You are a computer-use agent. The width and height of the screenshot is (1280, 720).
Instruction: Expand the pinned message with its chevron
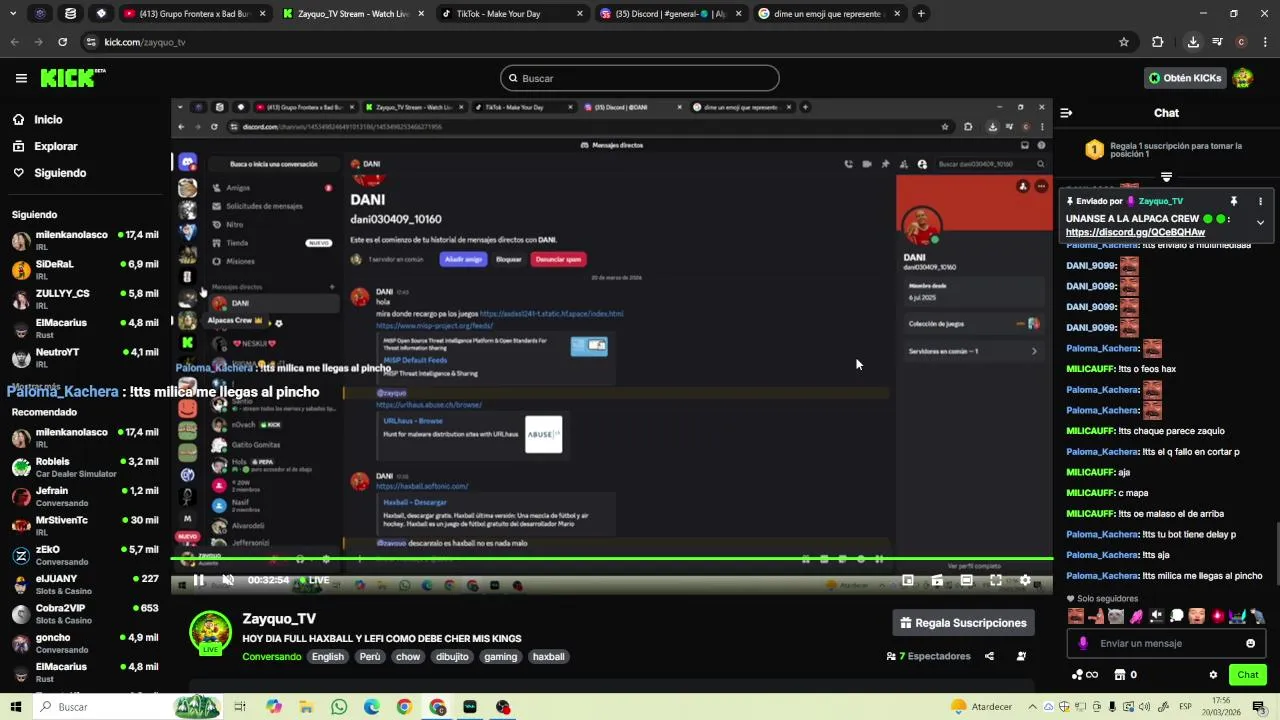click(x=1260, y=222)
